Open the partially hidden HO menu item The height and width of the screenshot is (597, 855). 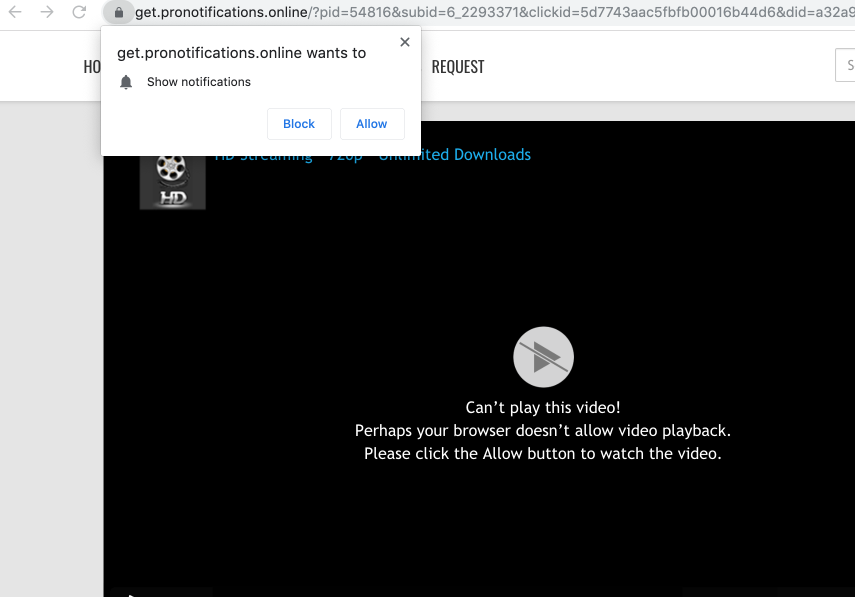[x=92, y=67]
